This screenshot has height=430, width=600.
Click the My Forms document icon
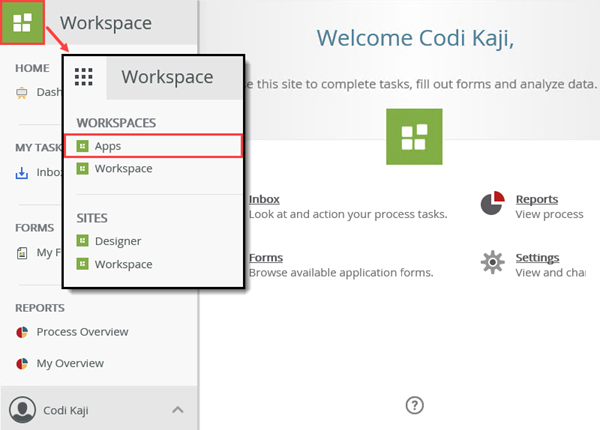[22, 253]
